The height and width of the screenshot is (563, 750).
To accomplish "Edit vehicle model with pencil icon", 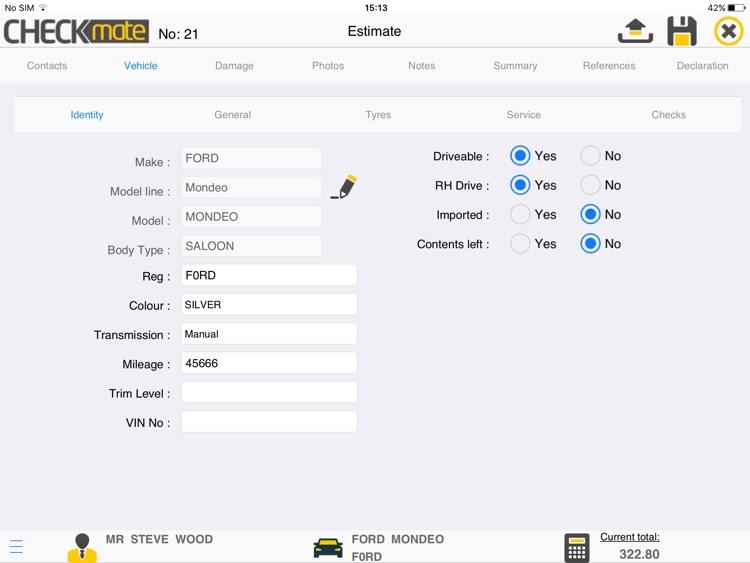I will tap(343, 187).
